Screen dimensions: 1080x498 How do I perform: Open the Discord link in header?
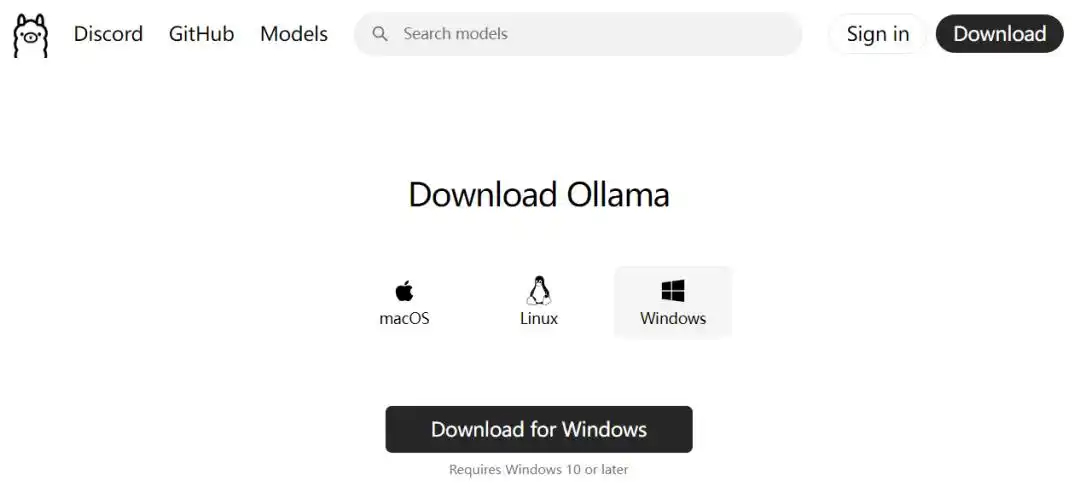click(x=108, y=34)
